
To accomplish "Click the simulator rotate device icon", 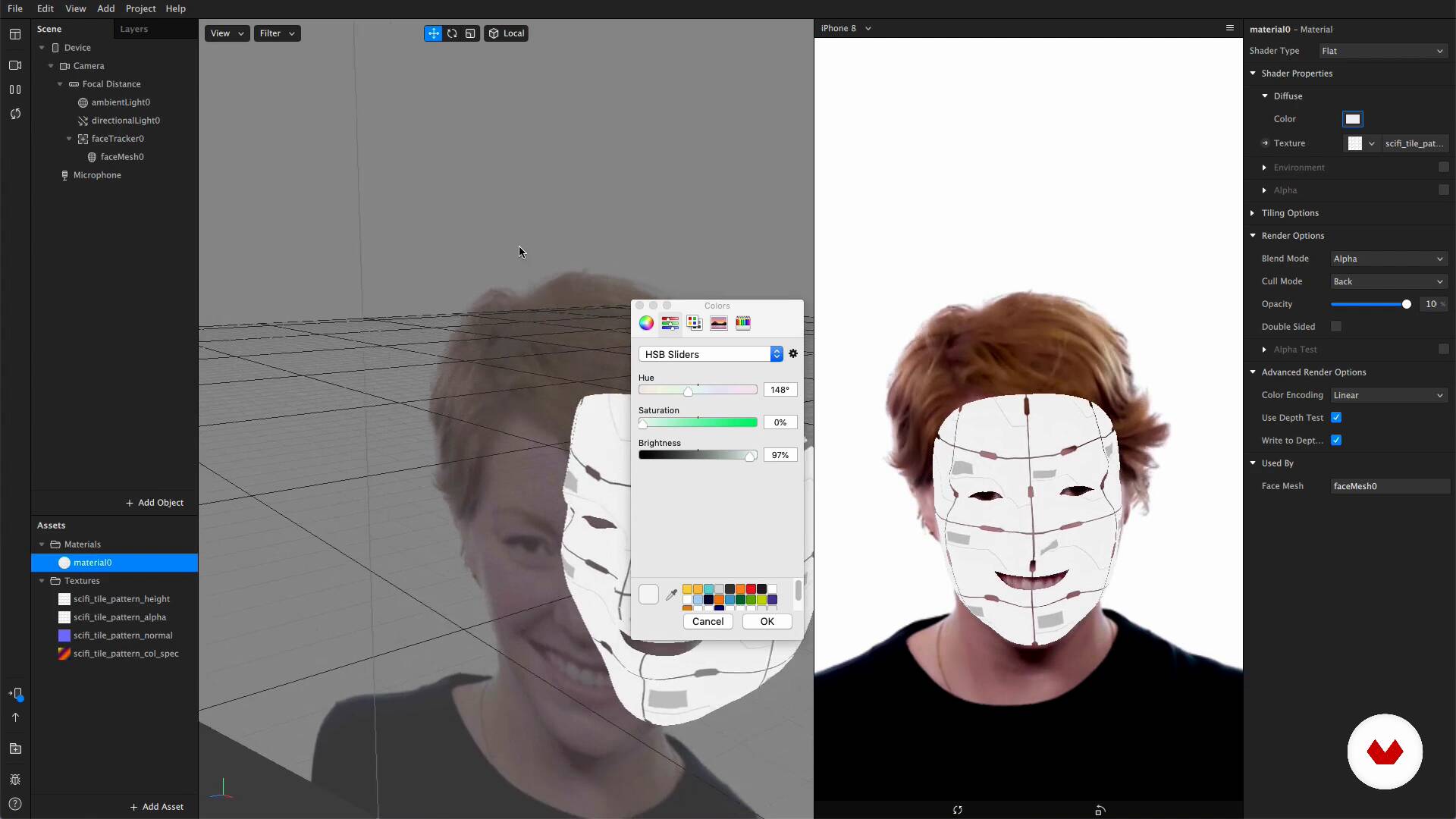I will tap(1100, 810).
